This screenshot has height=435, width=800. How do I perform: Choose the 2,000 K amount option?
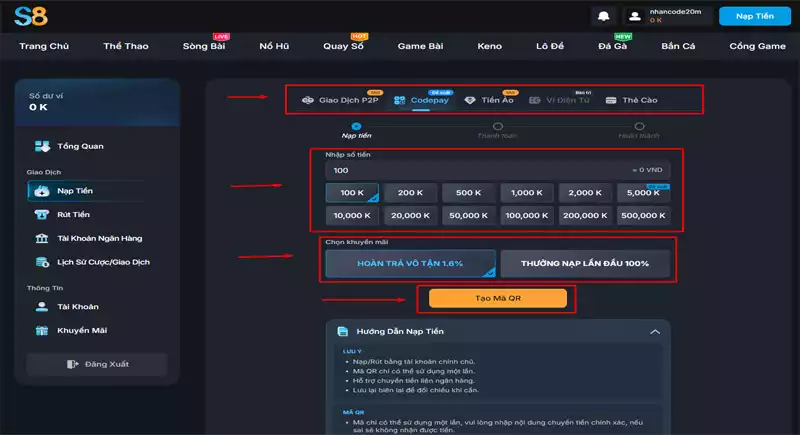[x=585, y=193]
